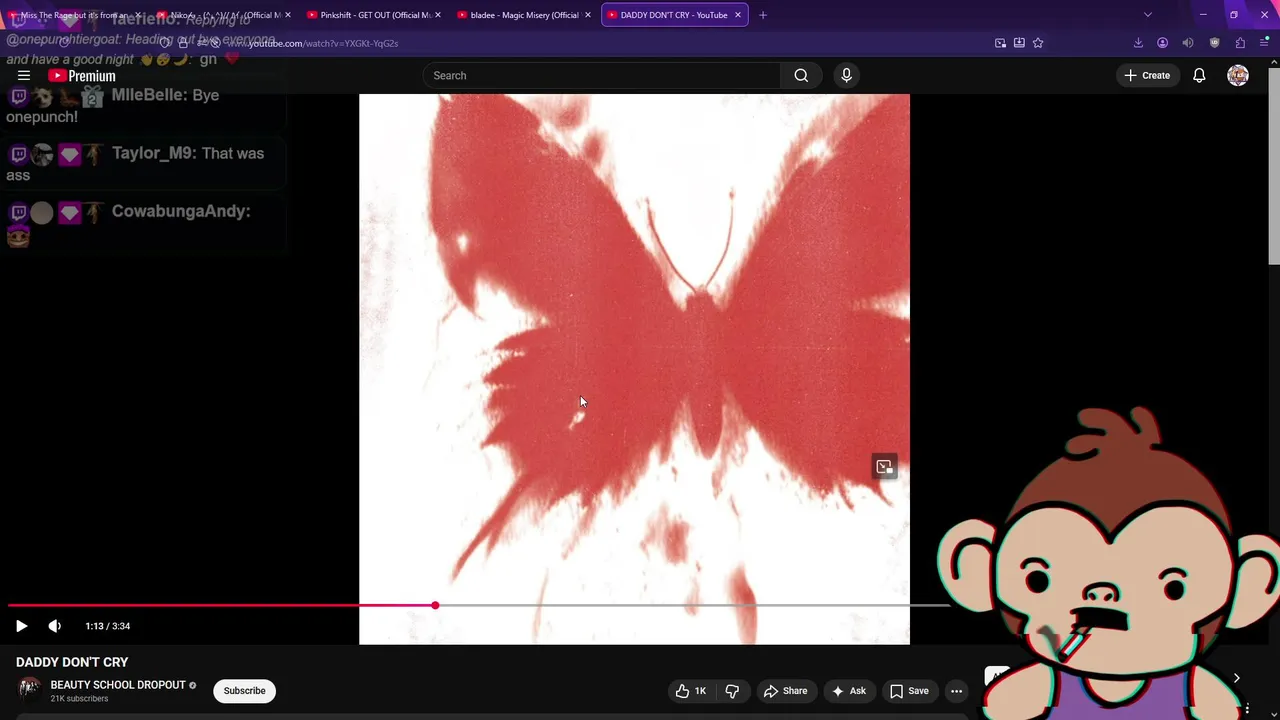Open a new browser tab

tap(763, 15)
